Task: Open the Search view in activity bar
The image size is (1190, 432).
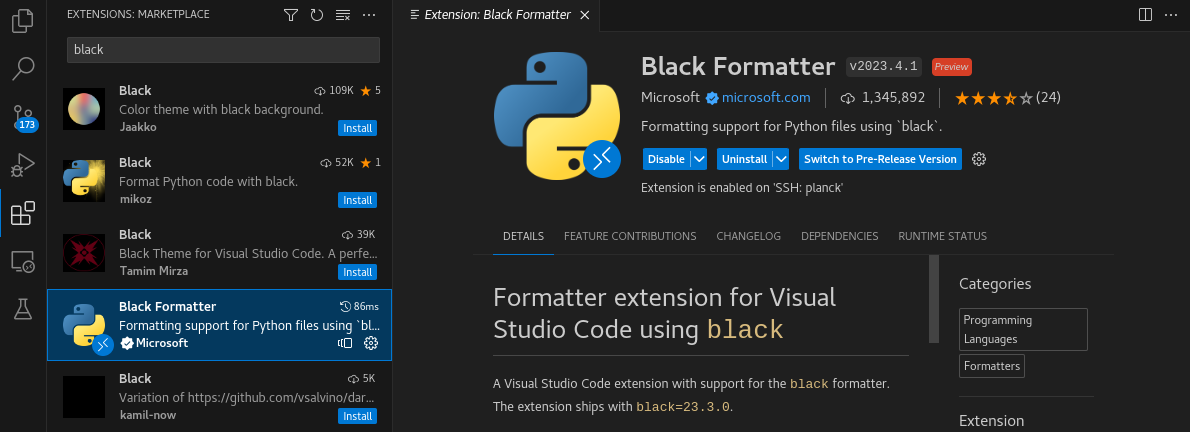Action: (23, 69)
